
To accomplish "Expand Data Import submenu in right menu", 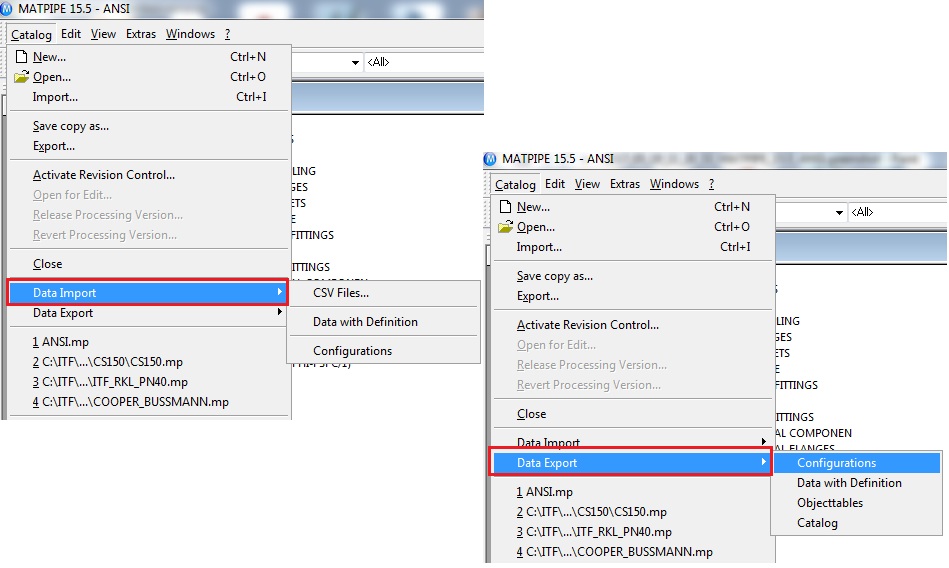I will 633,442.
